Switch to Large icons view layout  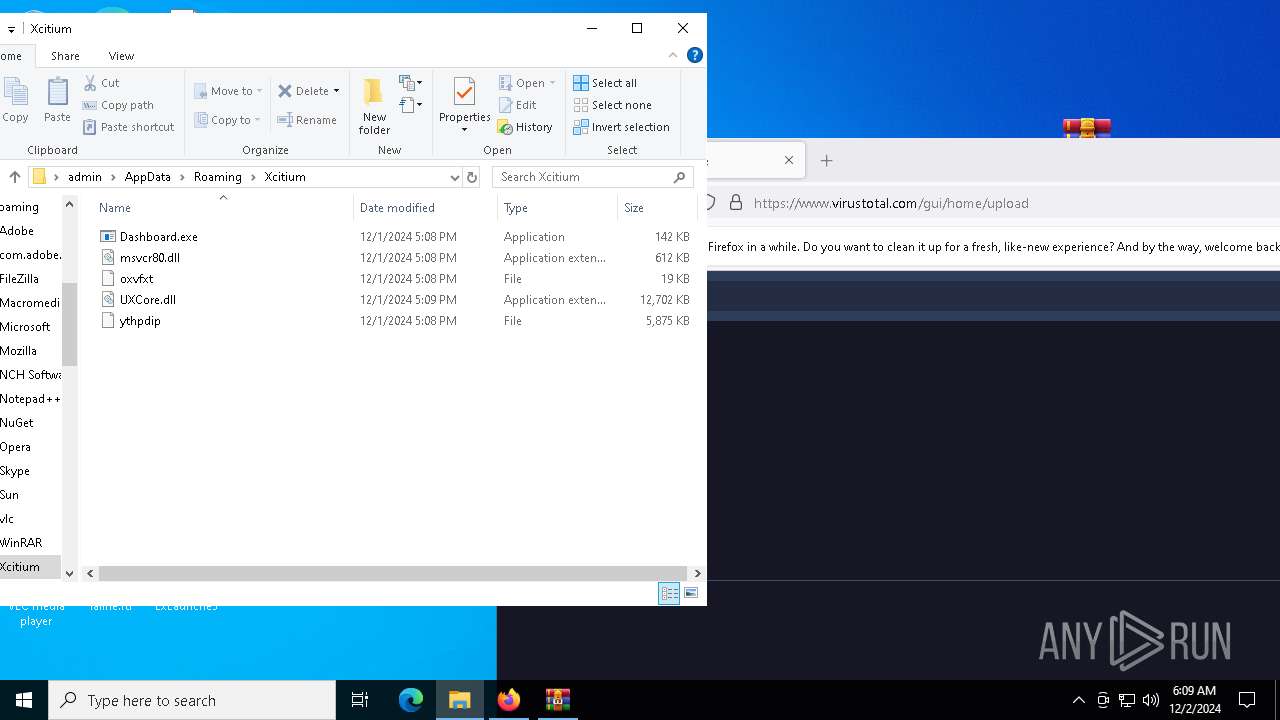click(691, 593)
